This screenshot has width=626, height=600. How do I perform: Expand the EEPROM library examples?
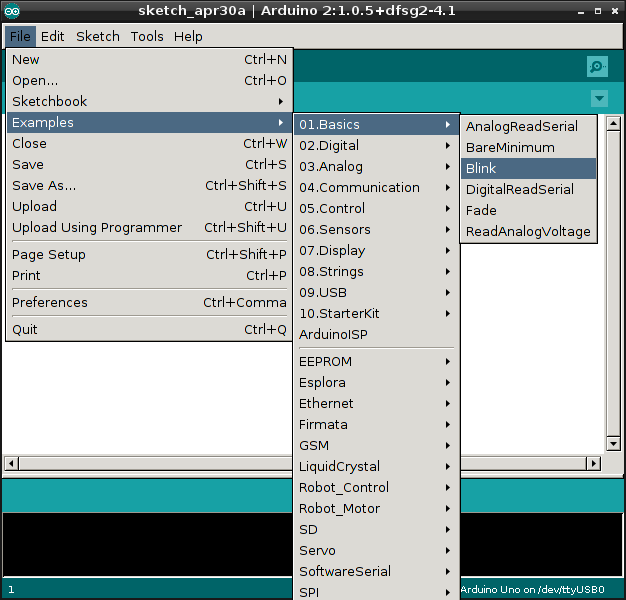tap(376, 362)
